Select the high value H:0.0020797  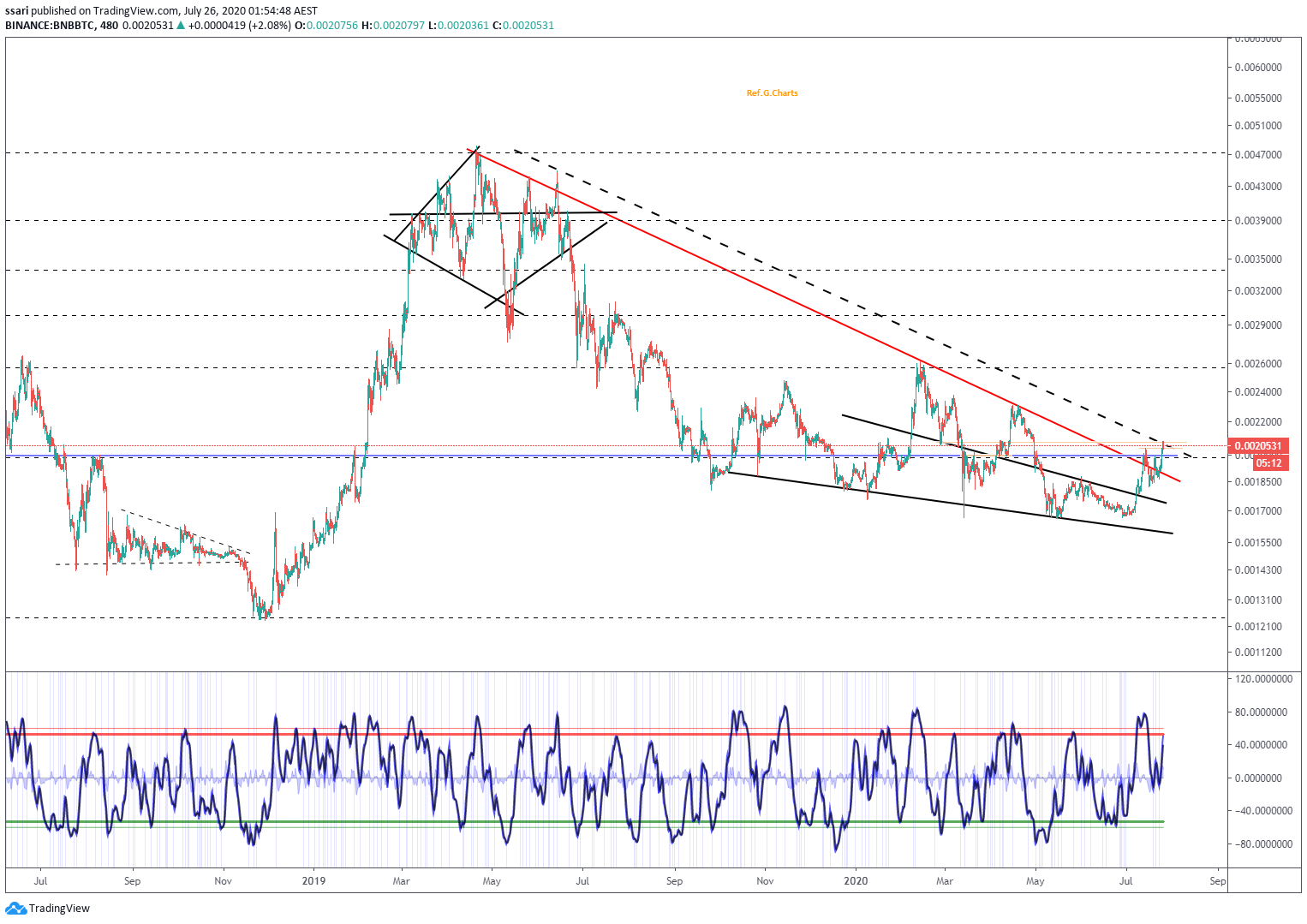393,26
